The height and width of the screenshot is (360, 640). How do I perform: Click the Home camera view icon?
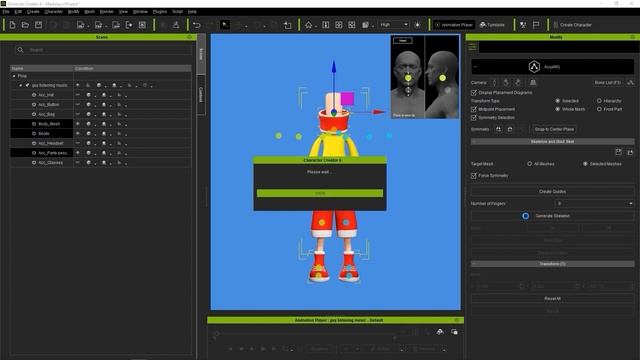tap(309, 25)
